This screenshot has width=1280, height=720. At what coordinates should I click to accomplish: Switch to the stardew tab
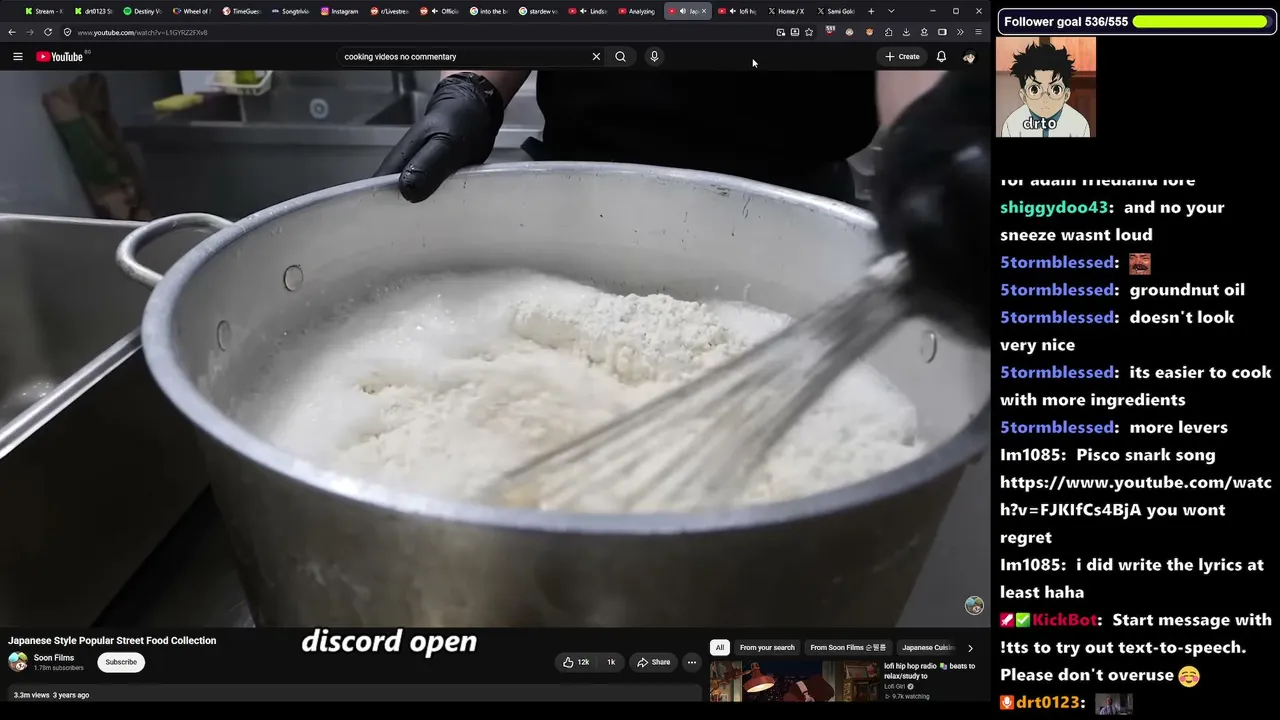(x=539, y=11)
